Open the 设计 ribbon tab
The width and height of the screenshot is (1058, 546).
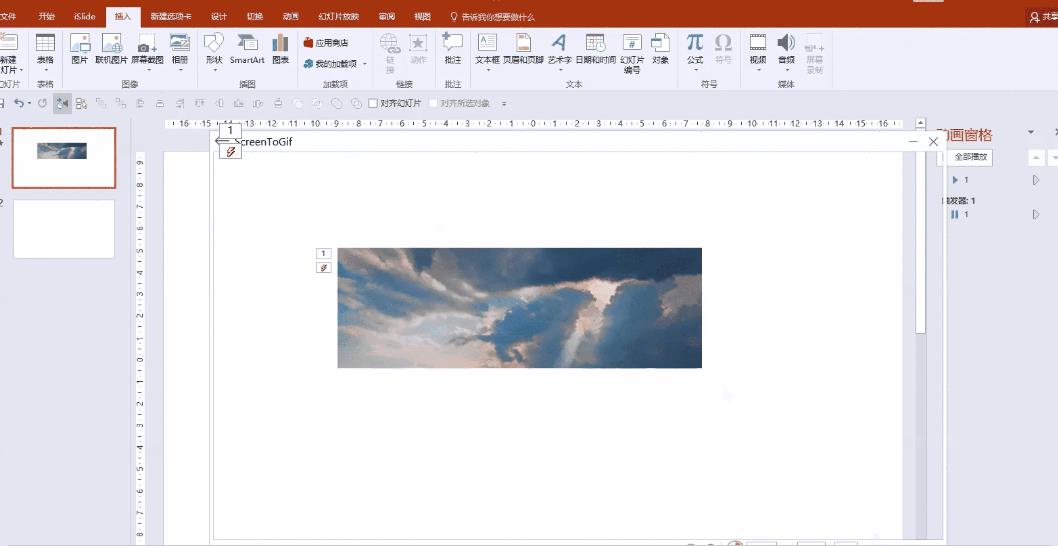pyautogui.click(x=219, y=17)
